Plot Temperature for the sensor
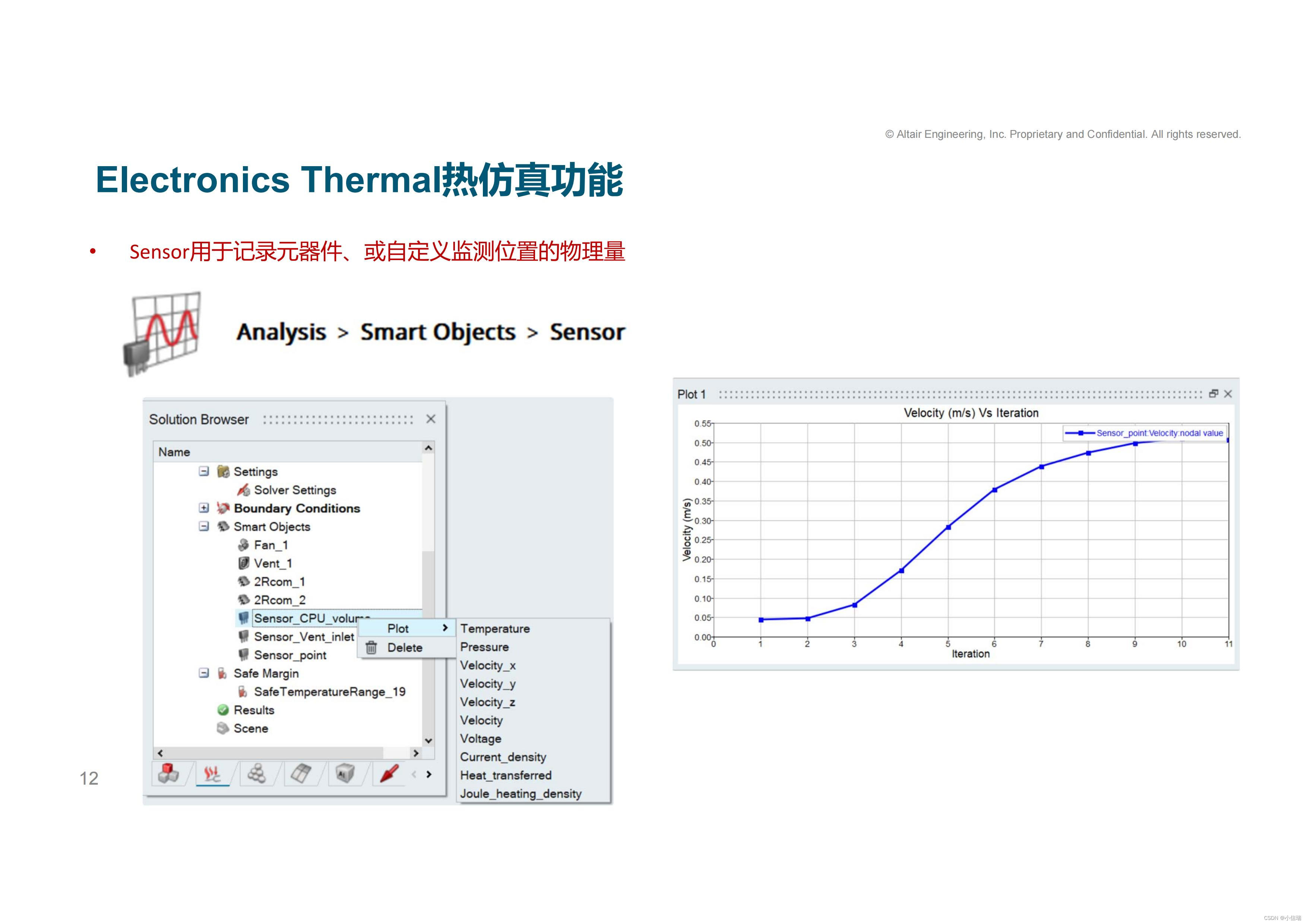 (x=495, y=629)
